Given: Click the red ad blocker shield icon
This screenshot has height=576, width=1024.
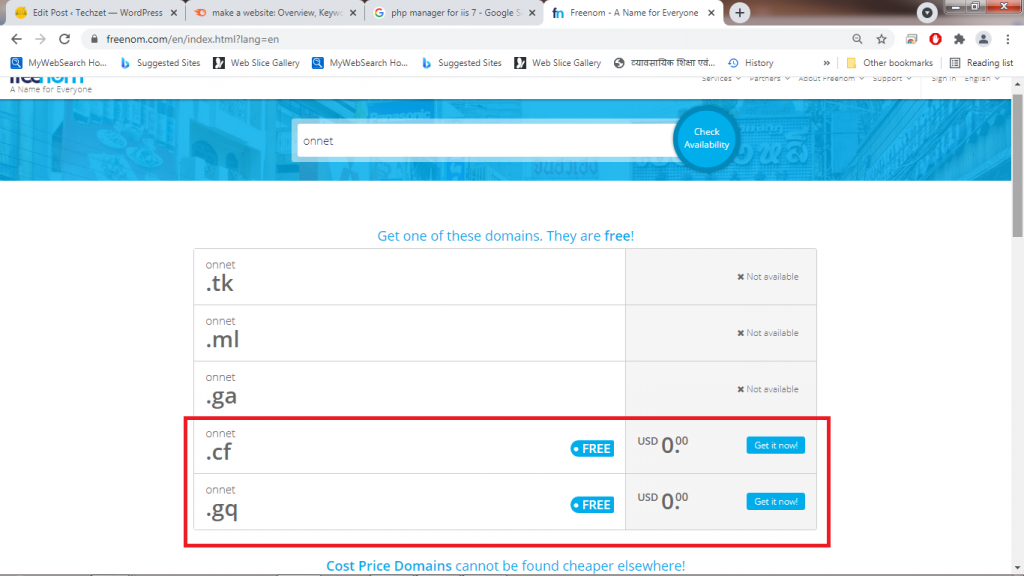Looking at the screenshot, I should click(935, 39).
